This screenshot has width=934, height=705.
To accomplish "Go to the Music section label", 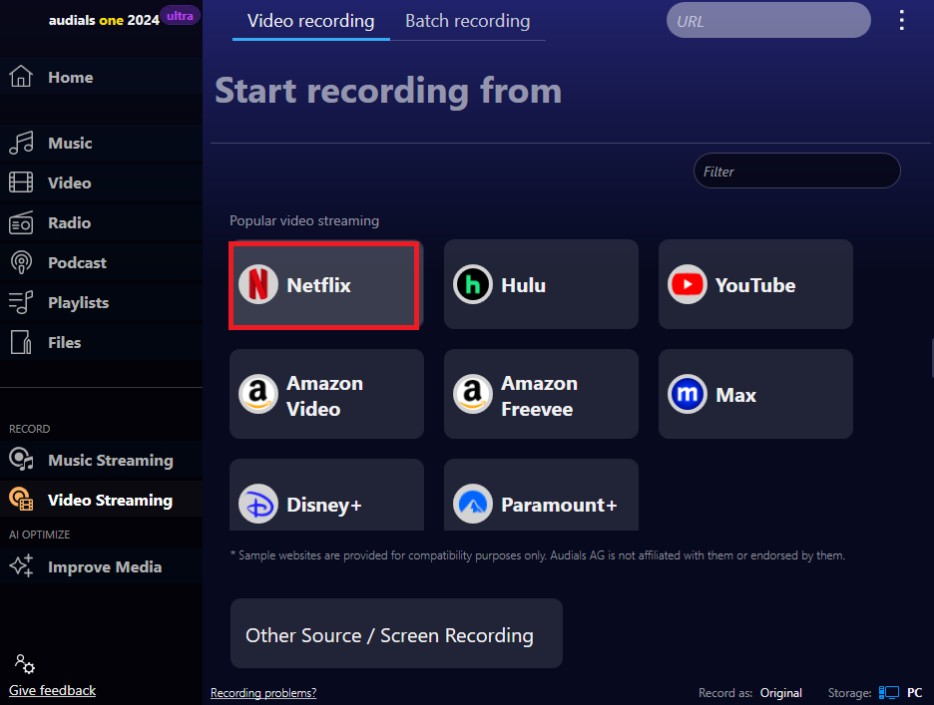I will pos(70,143).
